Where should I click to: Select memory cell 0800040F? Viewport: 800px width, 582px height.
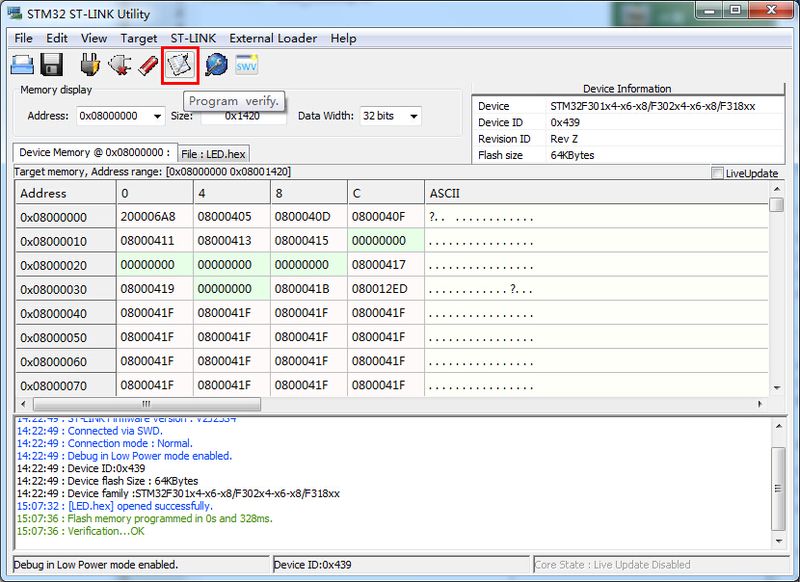click(386, 217)
